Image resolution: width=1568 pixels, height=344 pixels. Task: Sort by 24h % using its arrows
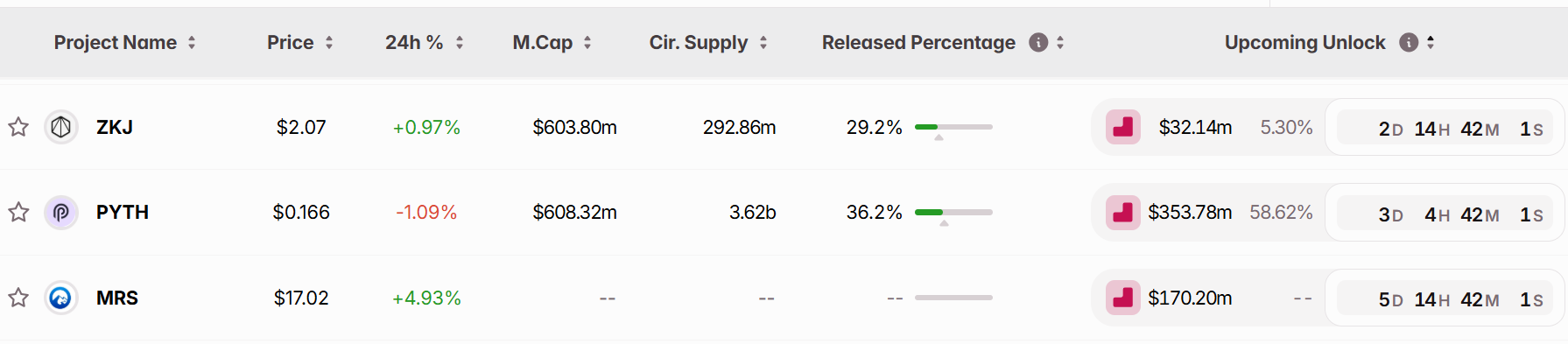pyautogui.click(x=460, y=43)
